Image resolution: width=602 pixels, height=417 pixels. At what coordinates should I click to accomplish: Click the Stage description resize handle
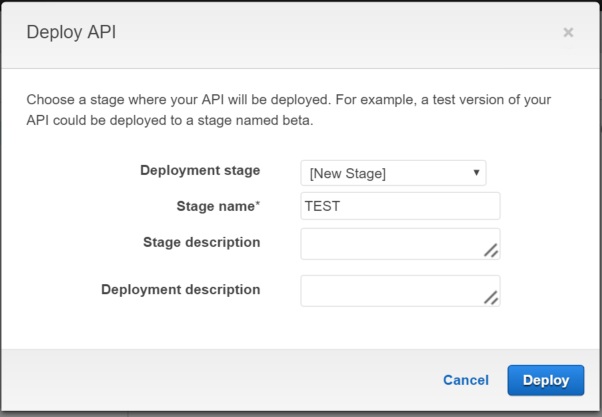point(491,250)
